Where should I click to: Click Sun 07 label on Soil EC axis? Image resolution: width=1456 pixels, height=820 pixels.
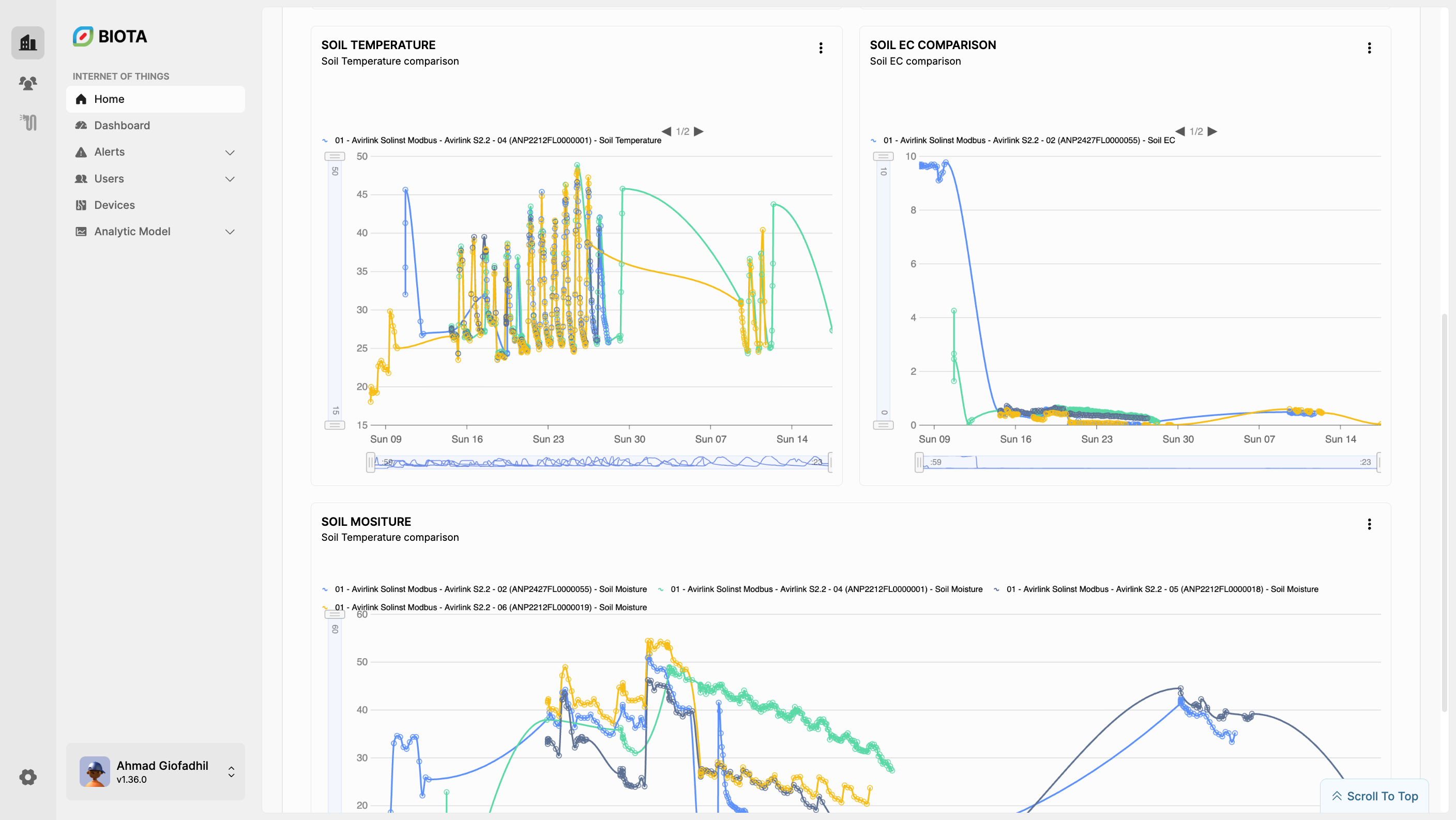[x=1258, y=439]
